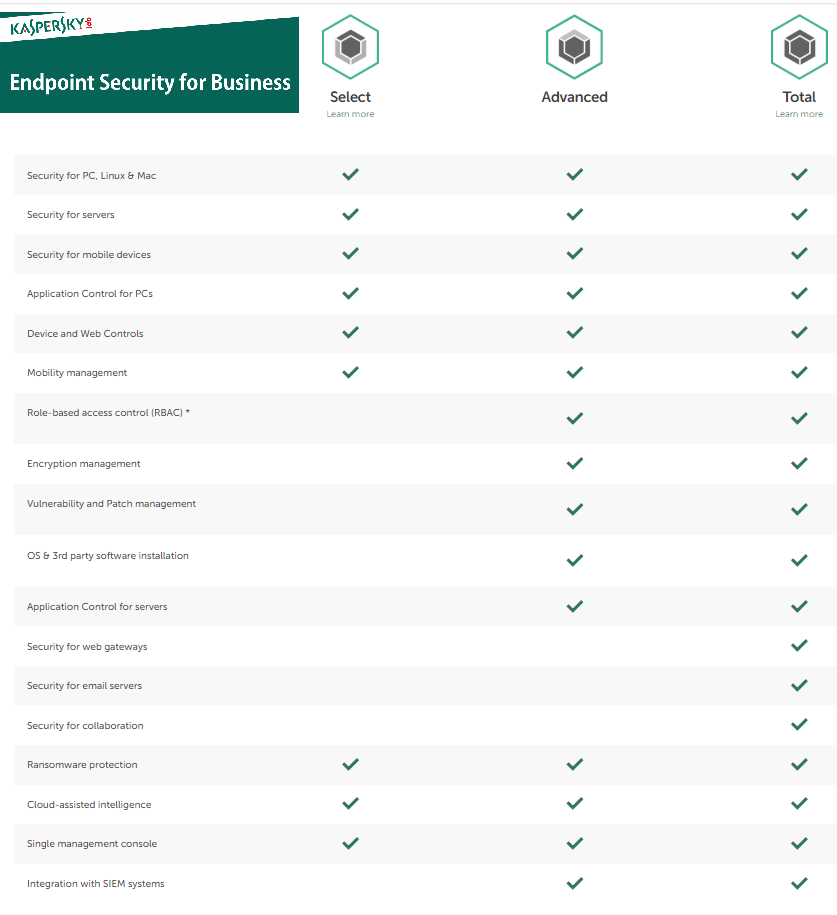Click Total checkmark for Security for collaboration
The image size is (837, 915).
coord(799,724)
